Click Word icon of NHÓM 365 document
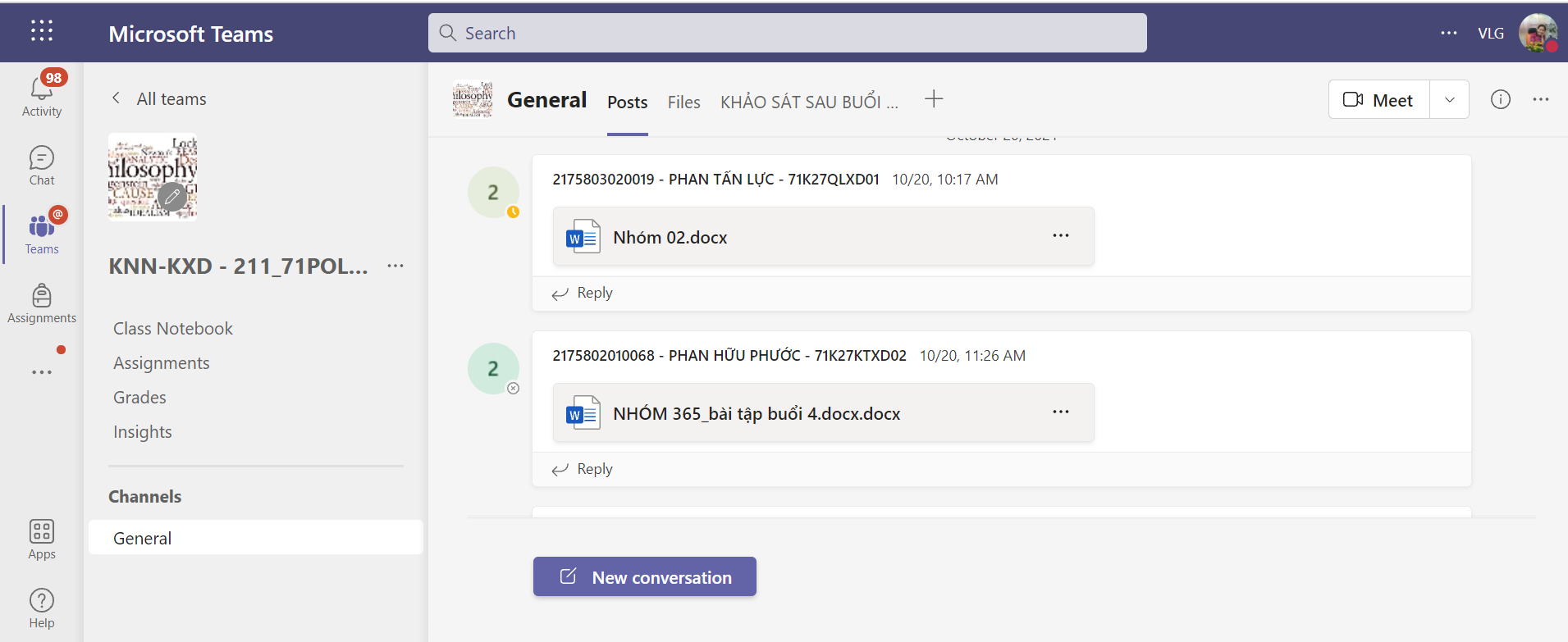The width and height of the screenshot is (1568, 642). 583,413
